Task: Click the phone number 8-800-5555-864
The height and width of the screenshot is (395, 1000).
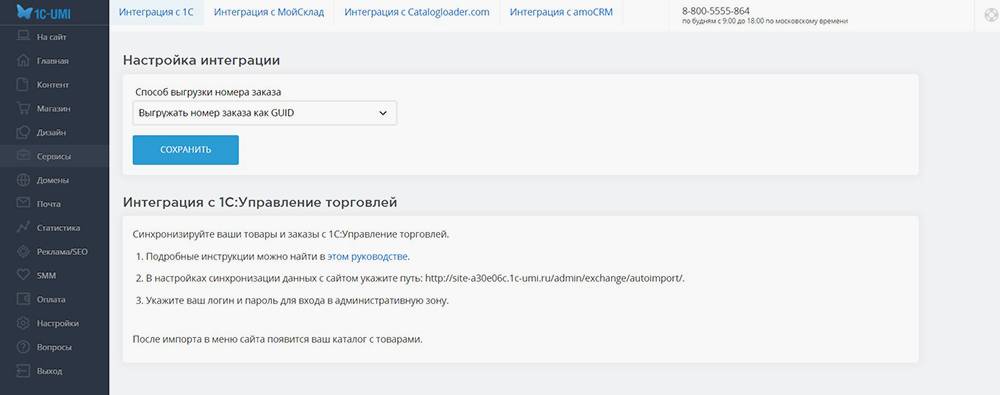Action: 716,11
